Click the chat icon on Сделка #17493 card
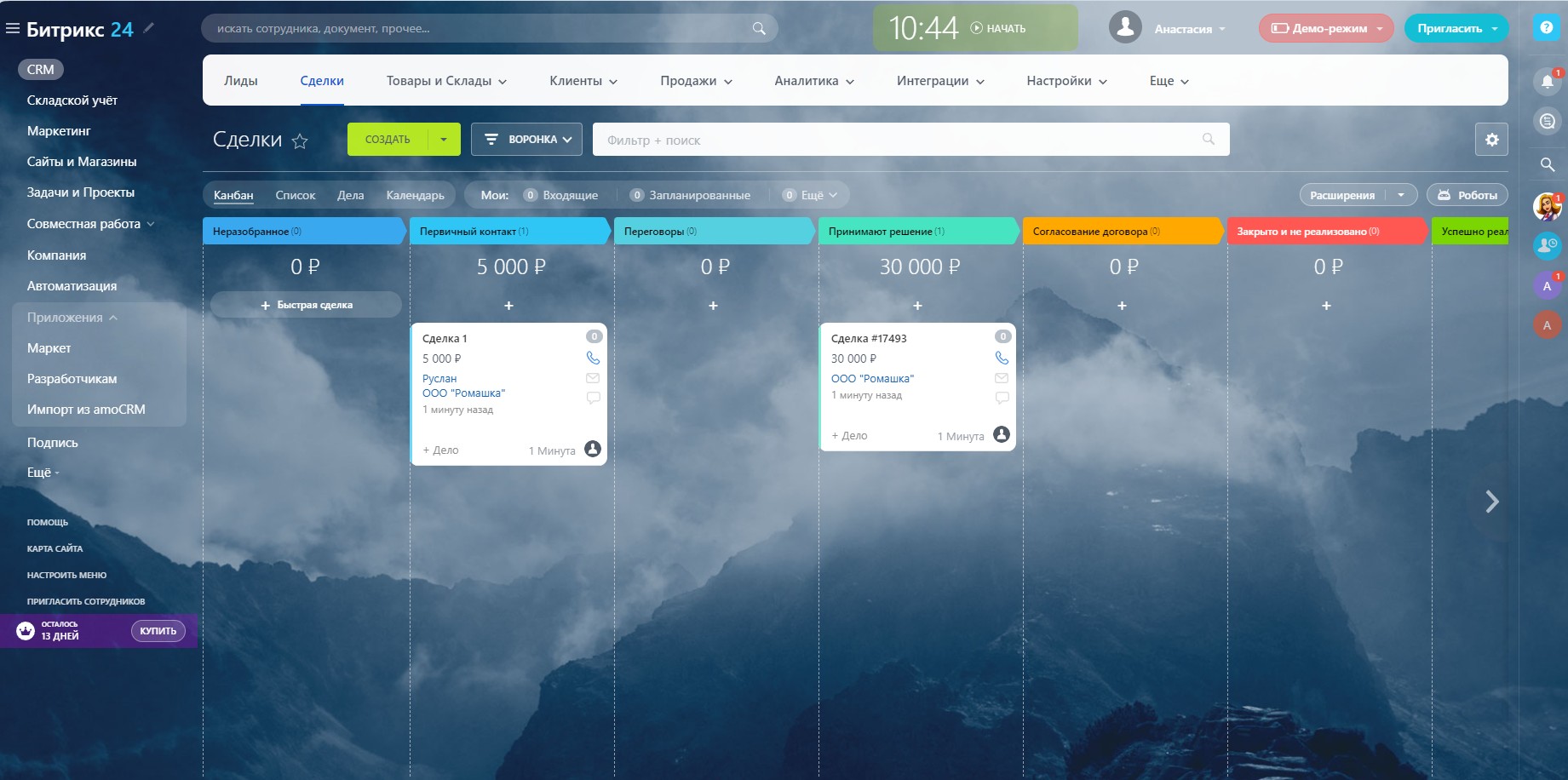Viewport: 1568px width, 780px height. tap(1002, 398)
